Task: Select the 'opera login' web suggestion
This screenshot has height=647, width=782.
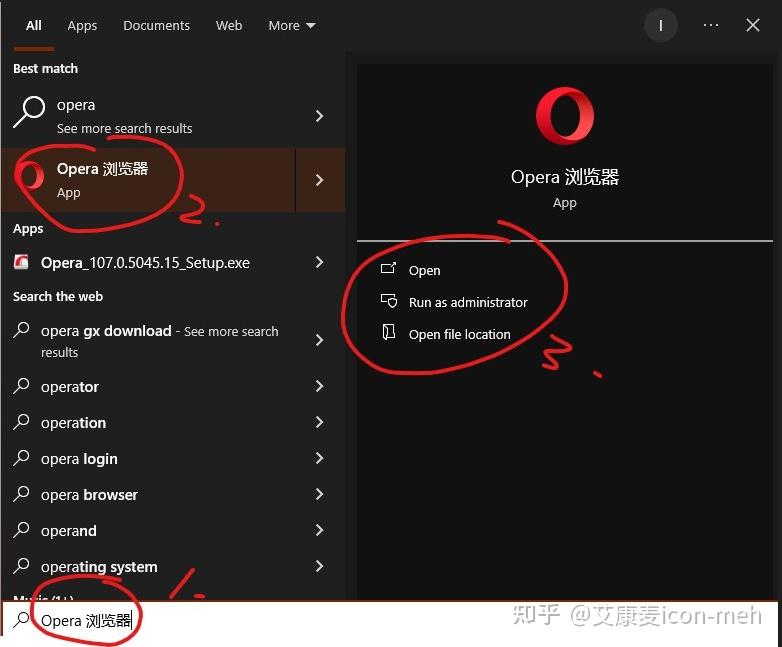Action: 173,458
